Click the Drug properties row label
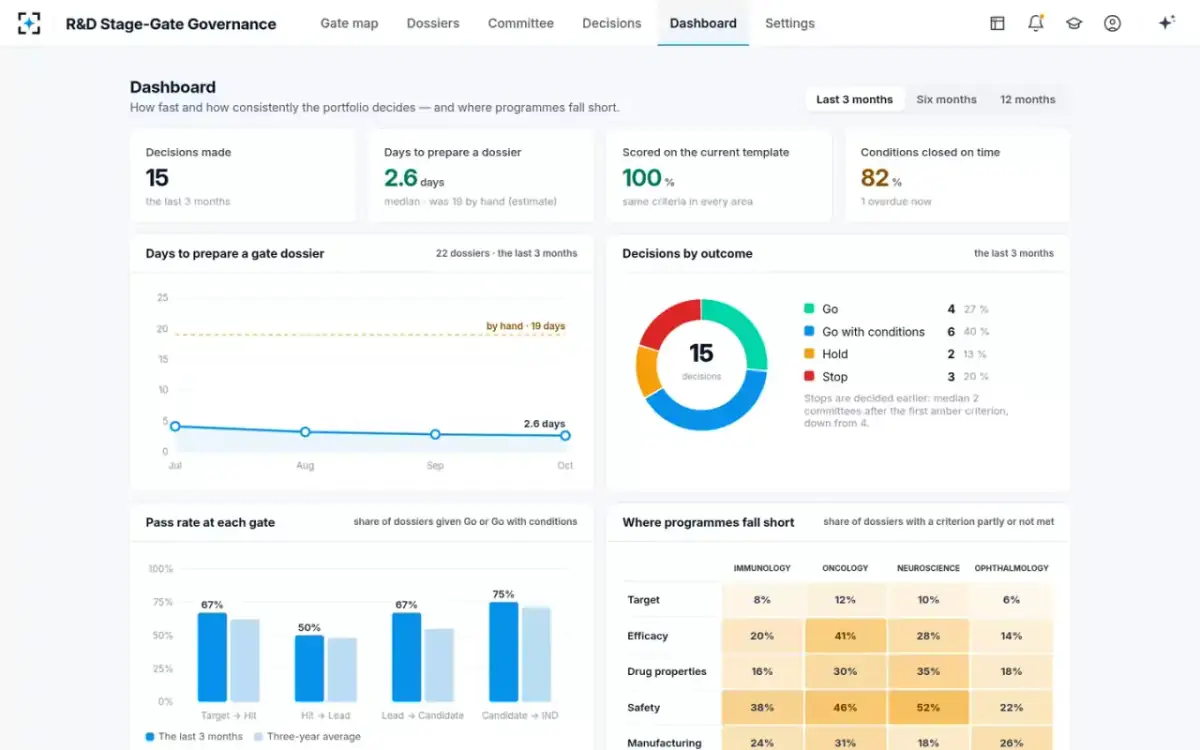1200x750 pixels. (x=667, y=672)
